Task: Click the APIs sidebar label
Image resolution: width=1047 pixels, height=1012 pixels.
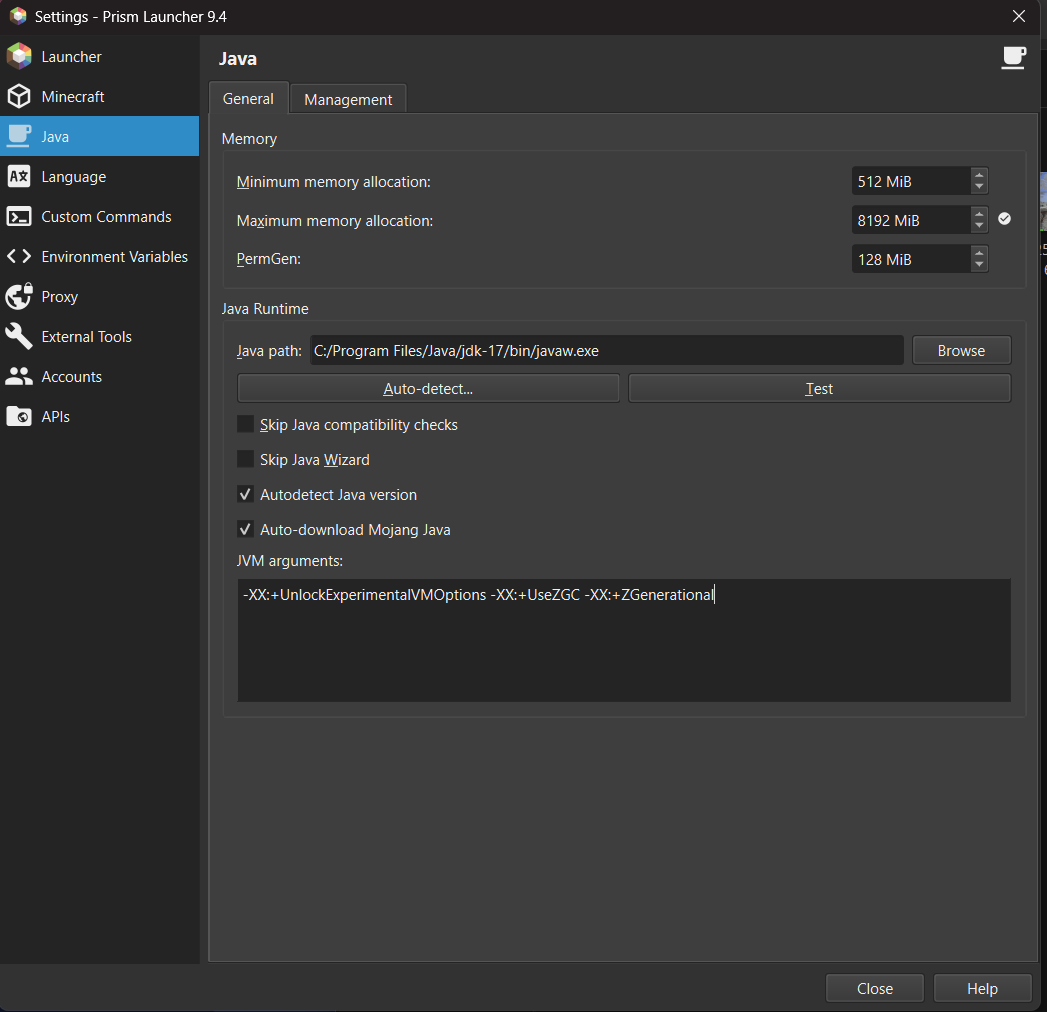Action: (55, 417)
